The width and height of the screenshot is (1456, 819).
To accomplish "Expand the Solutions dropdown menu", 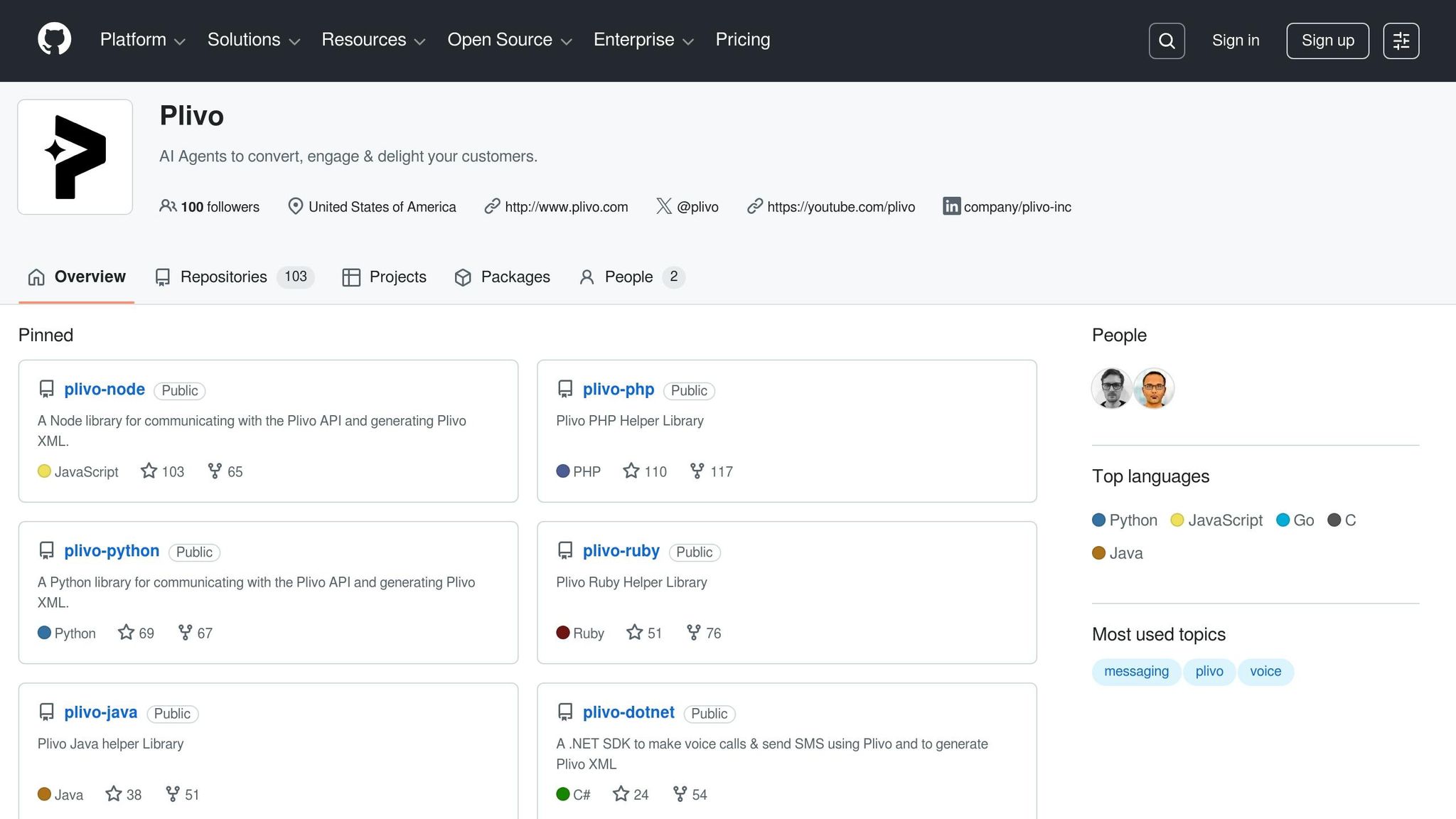I will point(253,40).
